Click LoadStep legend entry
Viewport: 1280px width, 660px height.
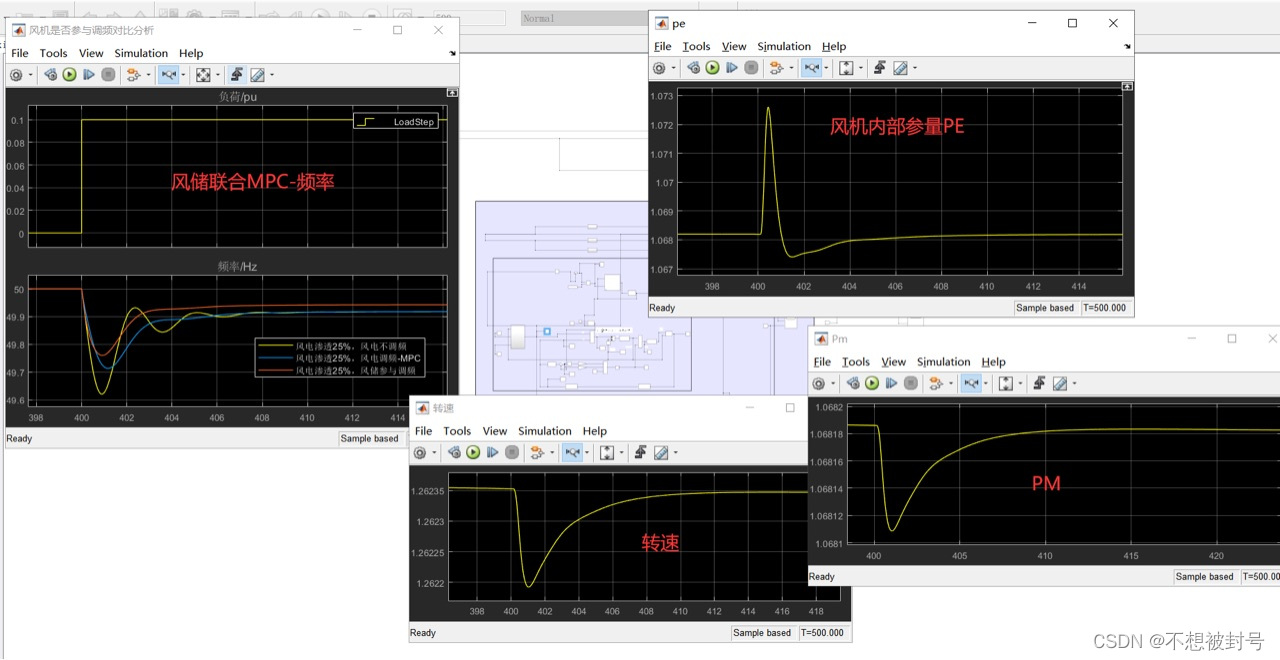pos(396,121)
